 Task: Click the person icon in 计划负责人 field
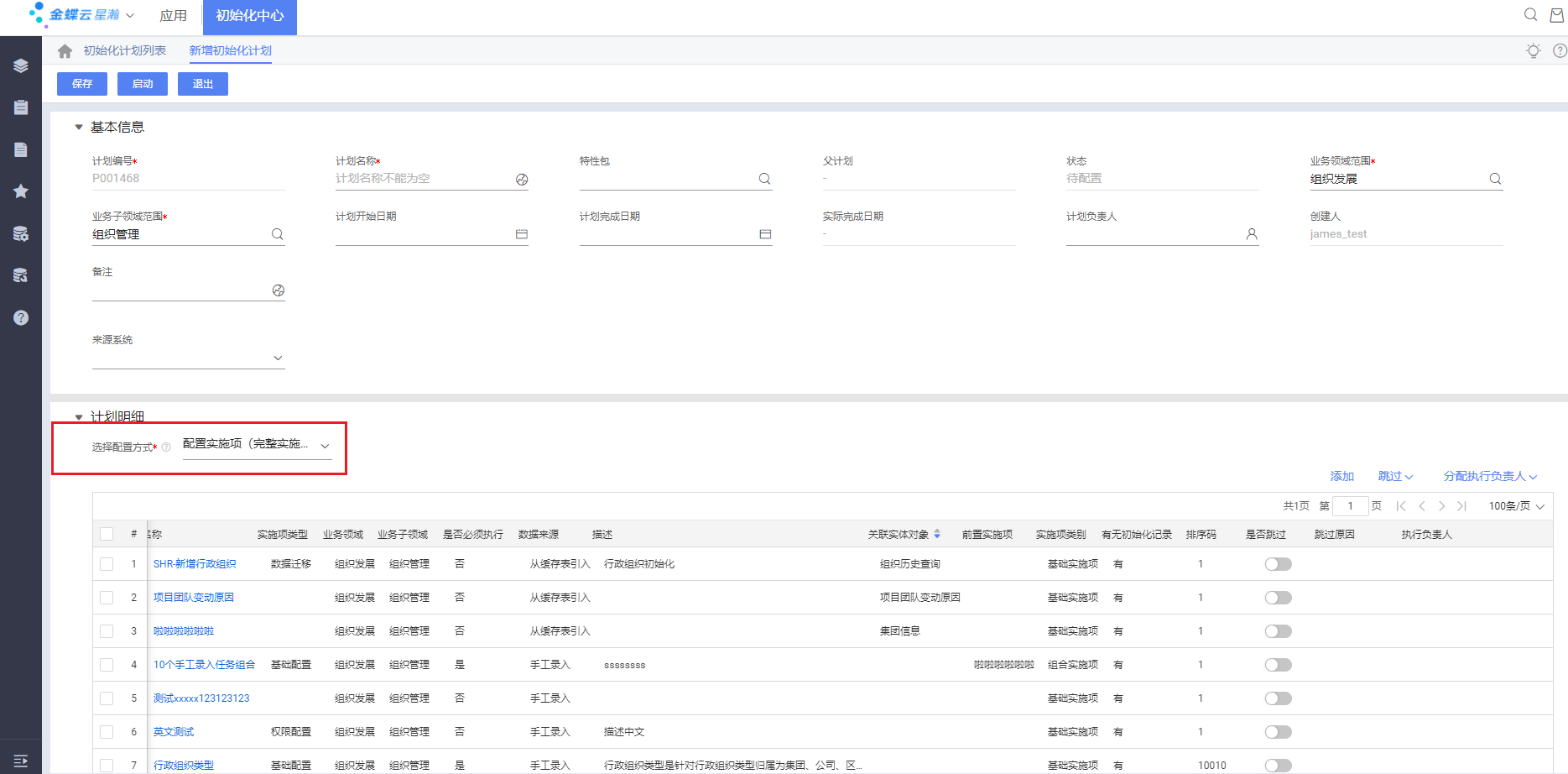click(x=1251, y=234)
